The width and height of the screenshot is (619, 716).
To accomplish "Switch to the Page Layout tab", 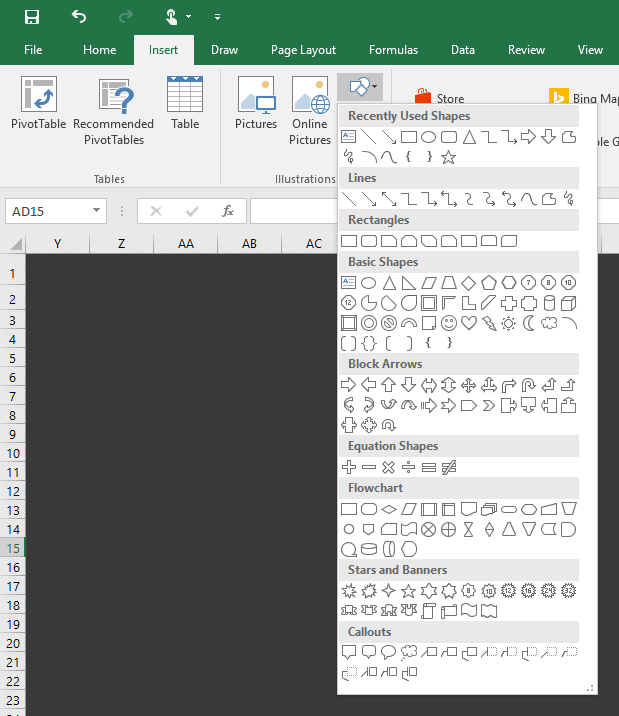I will coord(302,50).
